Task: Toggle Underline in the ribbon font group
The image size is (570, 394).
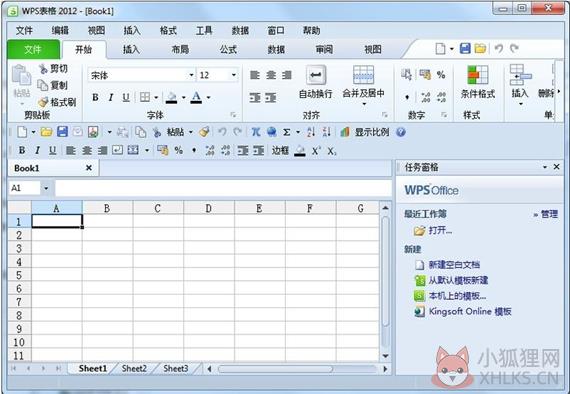Action: click(126, 97)
